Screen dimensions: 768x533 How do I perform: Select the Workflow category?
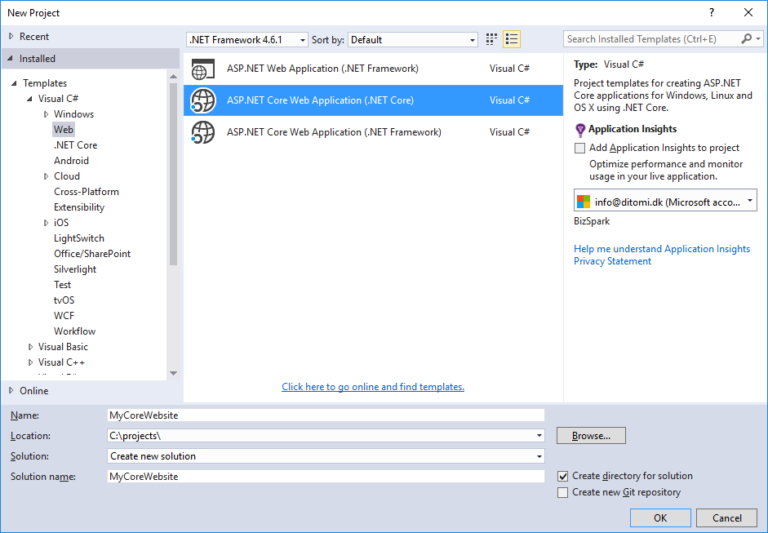coord(74,331)
